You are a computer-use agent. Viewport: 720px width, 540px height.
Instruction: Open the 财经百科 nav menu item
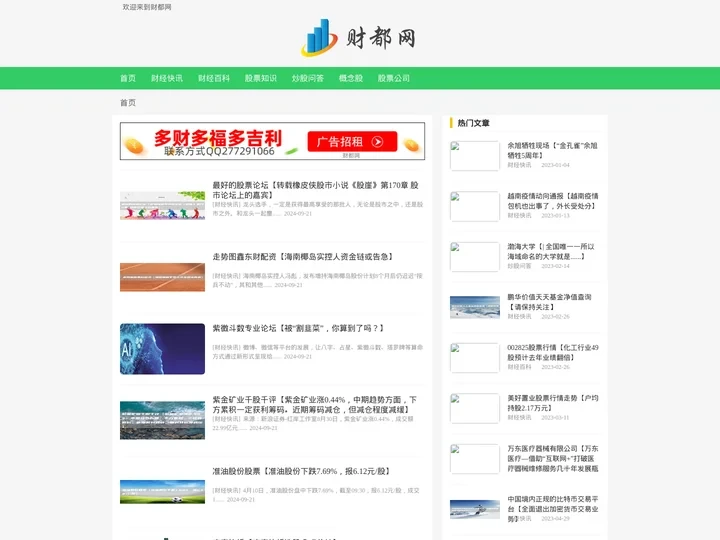coord(214,78)
